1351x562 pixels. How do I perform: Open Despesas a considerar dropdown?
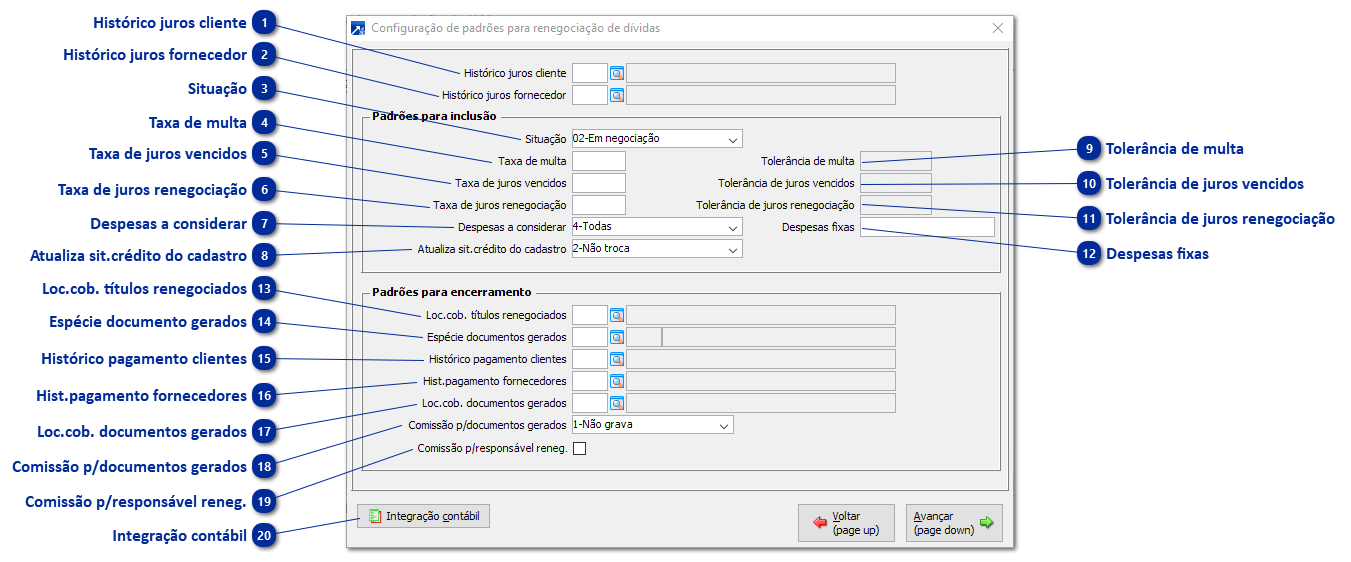tap(733, 227)
